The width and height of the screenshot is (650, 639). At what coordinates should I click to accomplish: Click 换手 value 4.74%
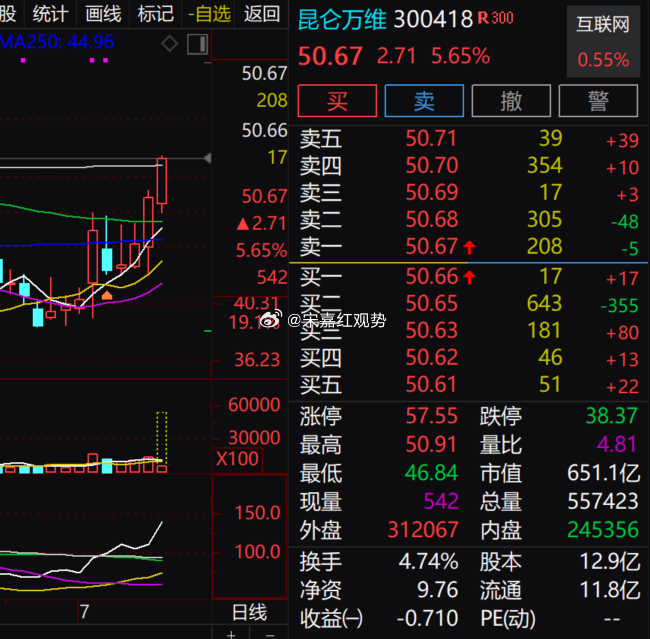[428, 562]
